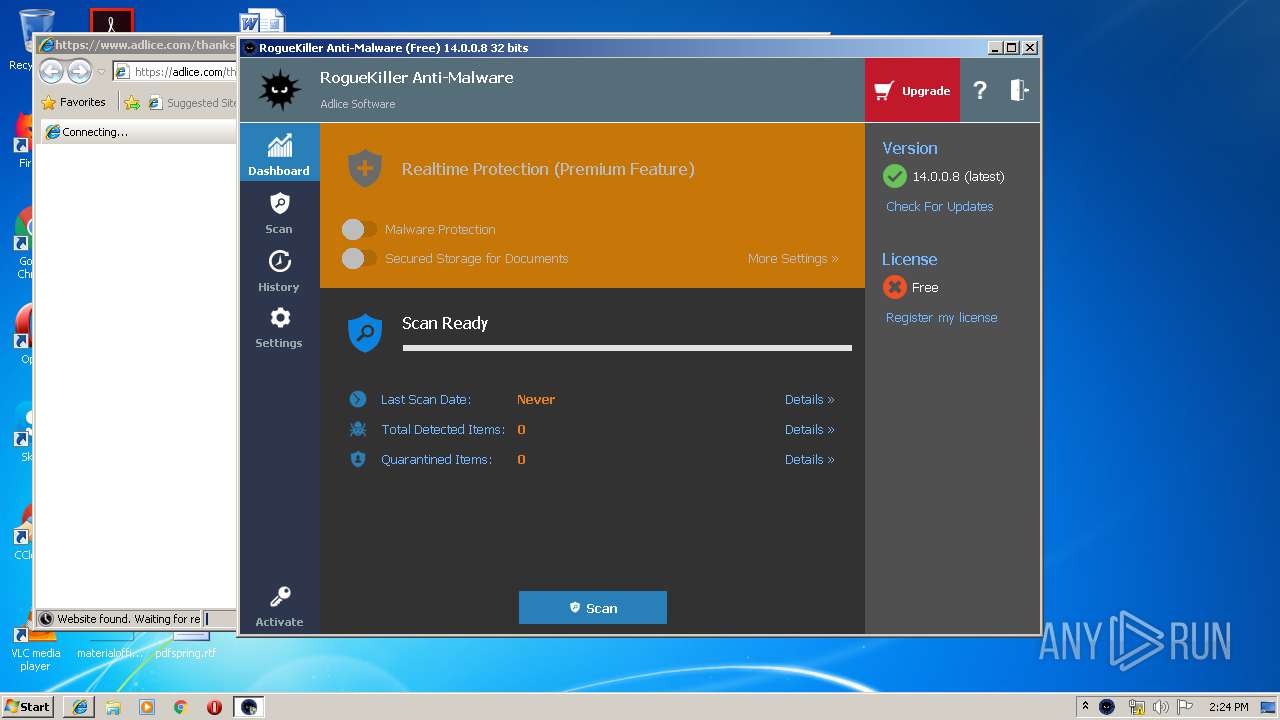Open the Word document icon on desktop
Image resolution: width=1280 pixels, height=720 pixels.
pos(263,22)
